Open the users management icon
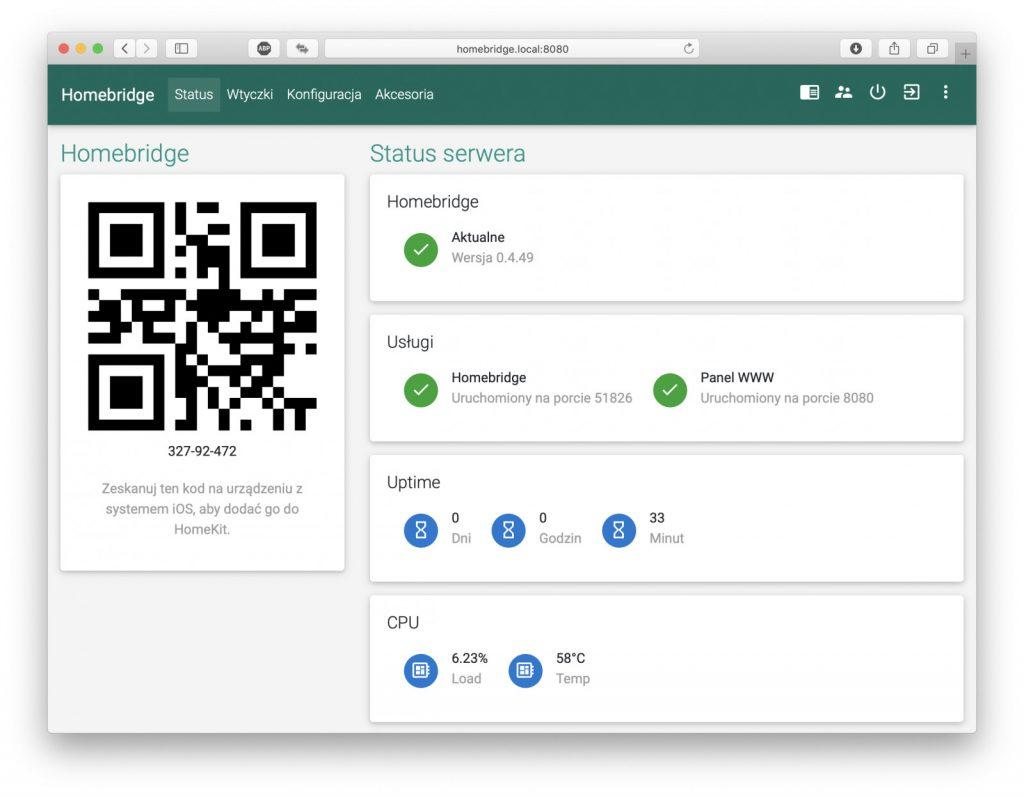This screenshot has height=796, width=1024. click(x=843, y=92)
